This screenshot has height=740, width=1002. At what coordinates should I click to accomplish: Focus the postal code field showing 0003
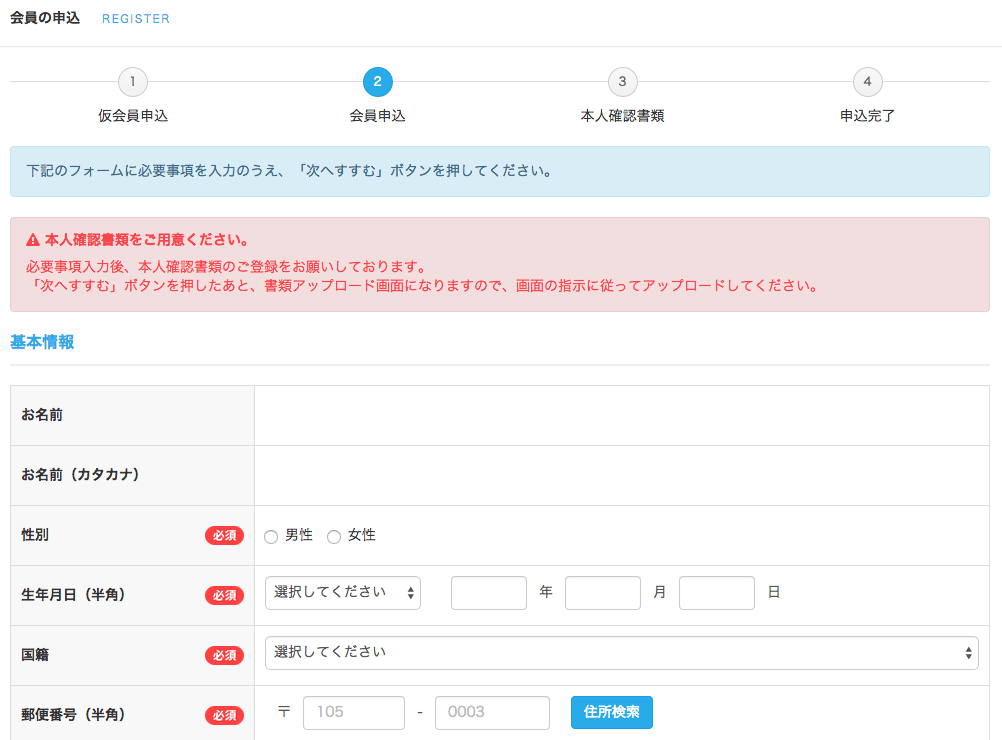tap(492, 713)
